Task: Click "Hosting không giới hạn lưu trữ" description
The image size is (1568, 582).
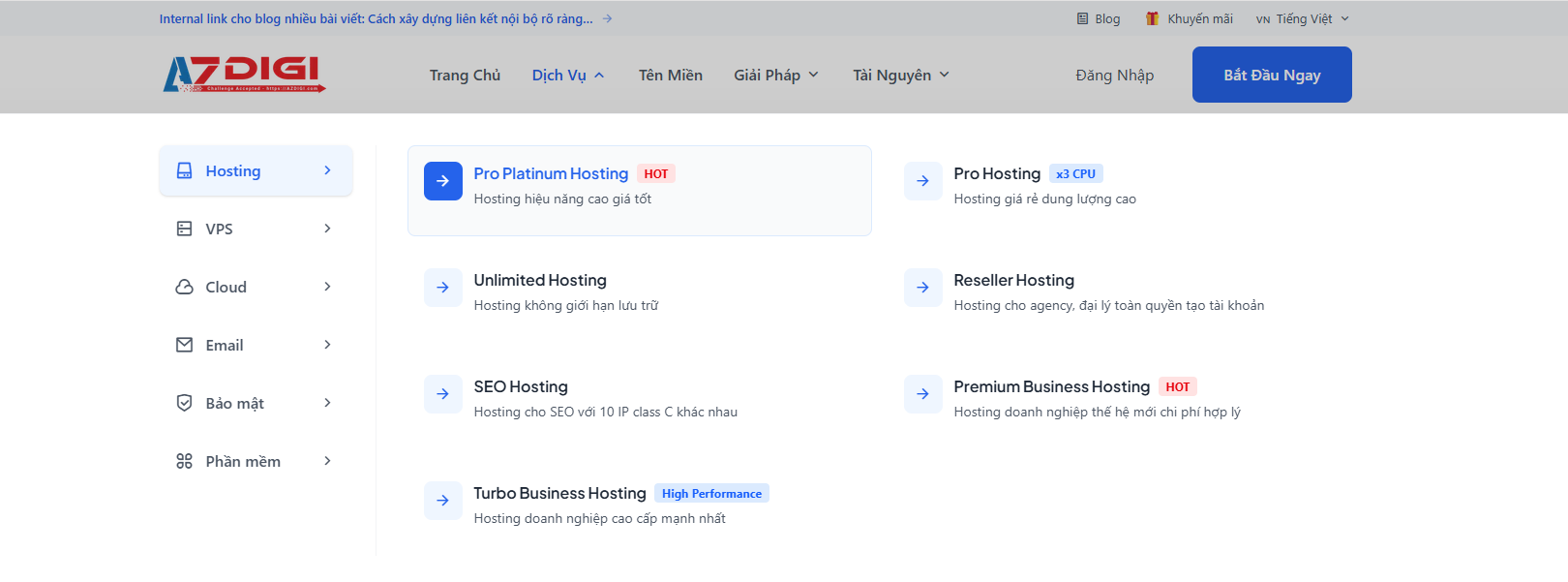Action: click(566, 305)
